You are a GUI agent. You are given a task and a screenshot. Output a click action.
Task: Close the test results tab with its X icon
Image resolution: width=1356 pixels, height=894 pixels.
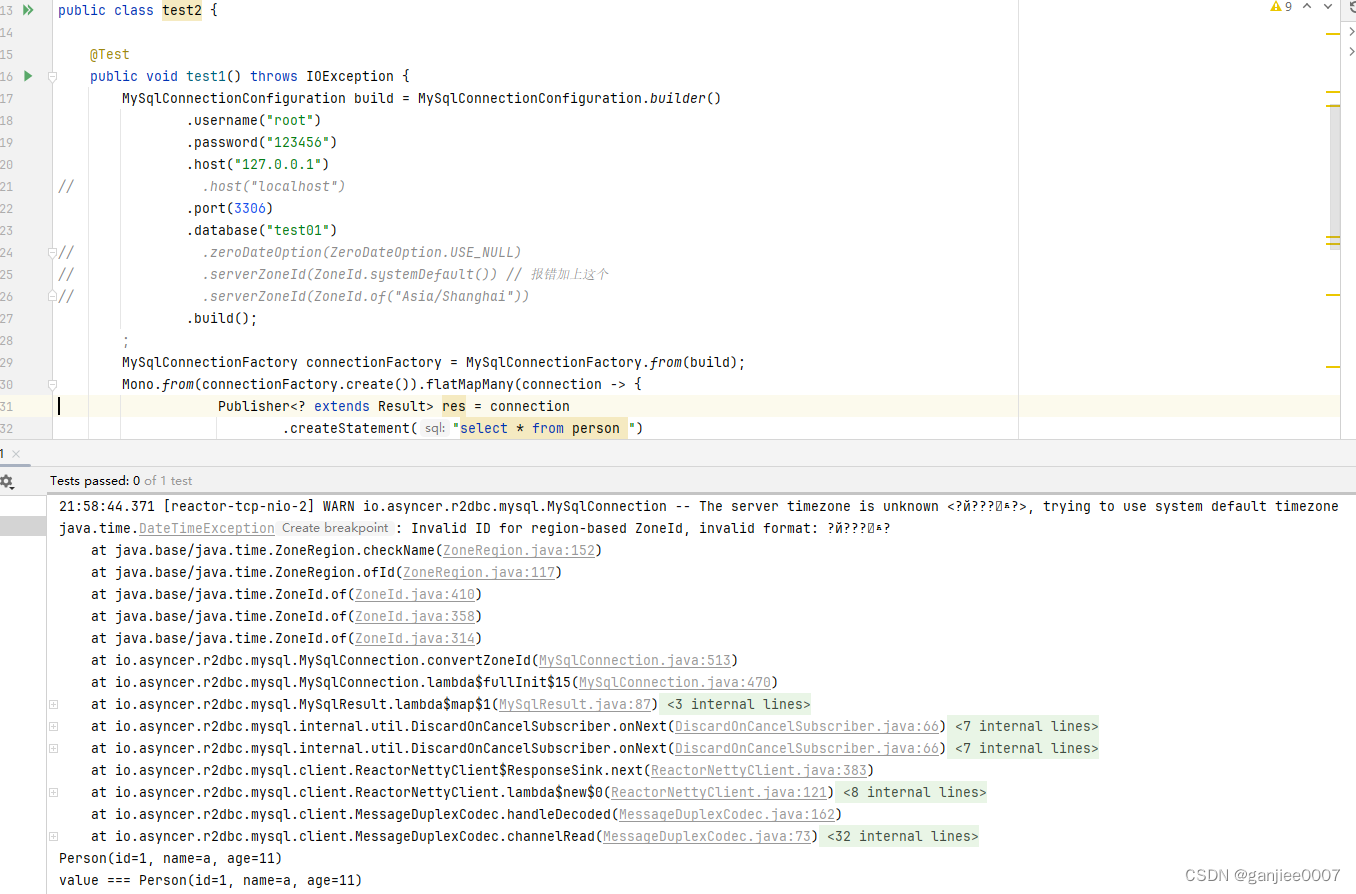[x=14, y=453]
